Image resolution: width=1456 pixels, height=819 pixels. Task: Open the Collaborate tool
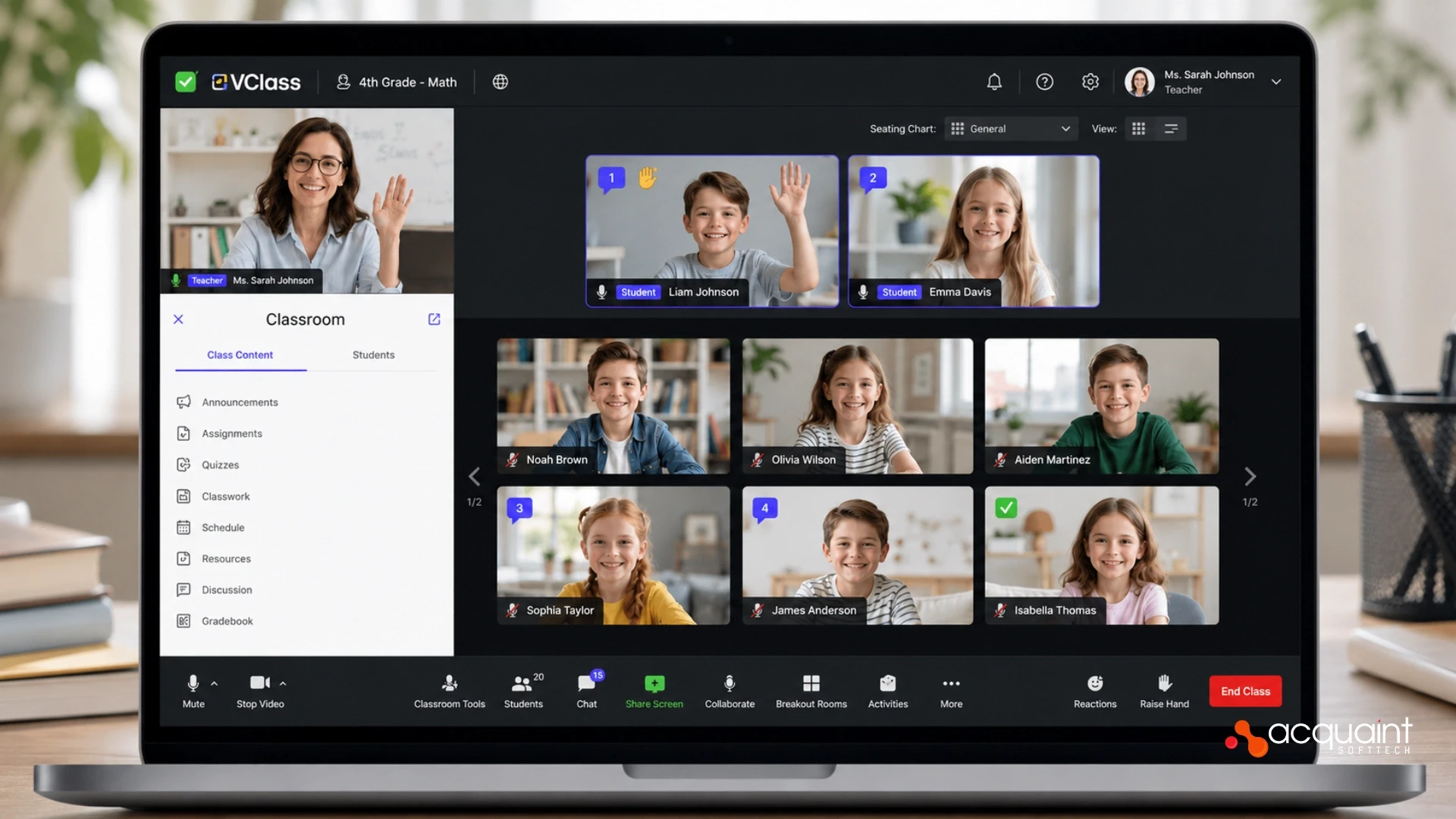point(730,692)
